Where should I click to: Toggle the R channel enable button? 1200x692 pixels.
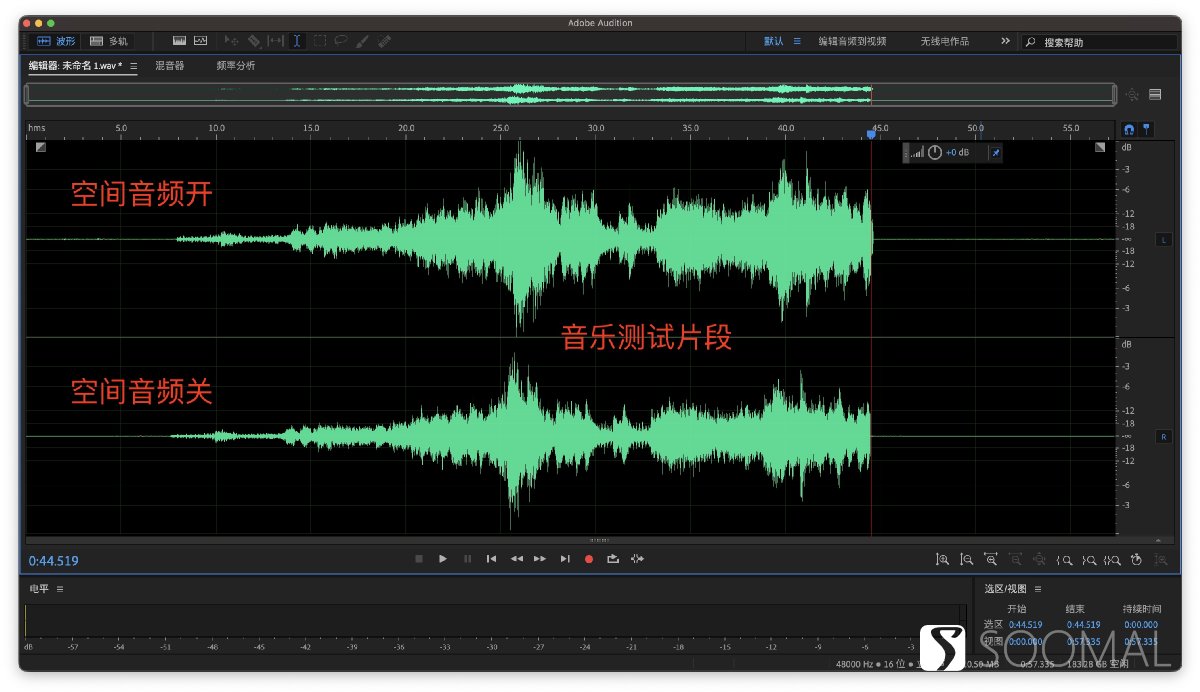point(1163,436)
